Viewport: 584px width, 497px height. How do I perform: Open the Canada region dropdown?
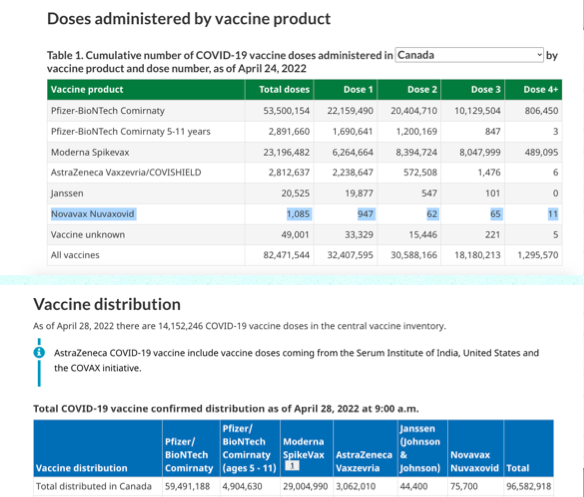click(x=469, y=55)
